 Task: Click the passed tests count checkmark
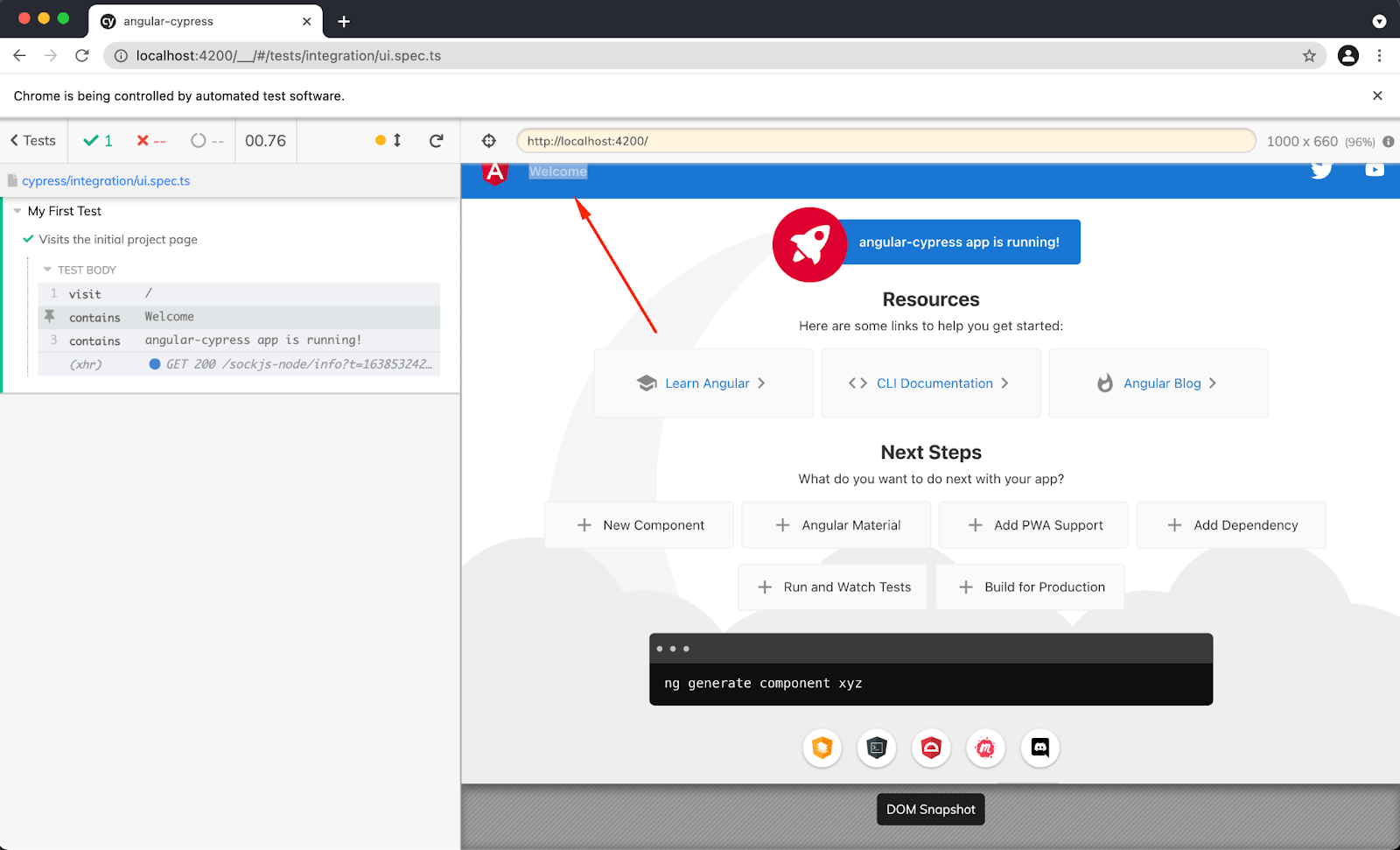97,140
